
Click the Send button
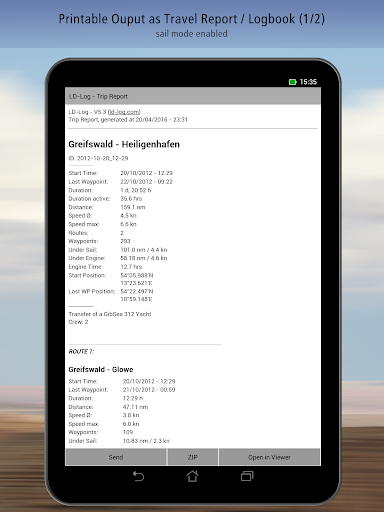[116, 457]
